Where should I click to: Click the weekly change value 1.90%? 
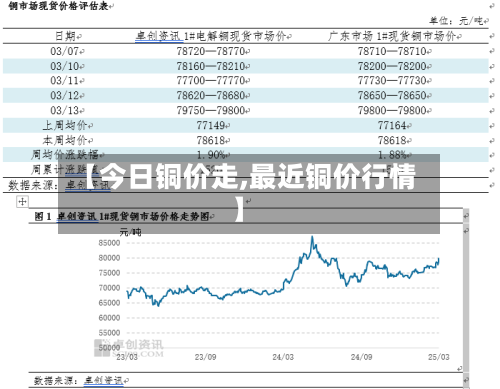click(211, 155)
